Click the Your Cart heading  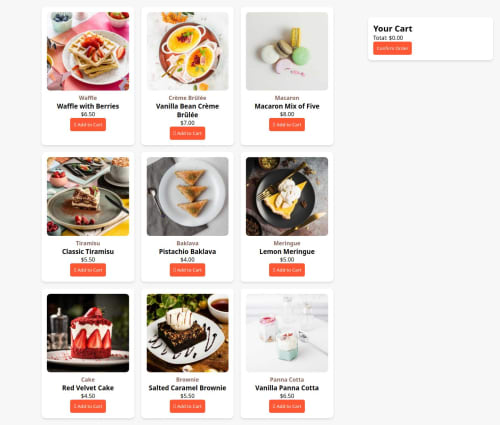tap(393, 29)
